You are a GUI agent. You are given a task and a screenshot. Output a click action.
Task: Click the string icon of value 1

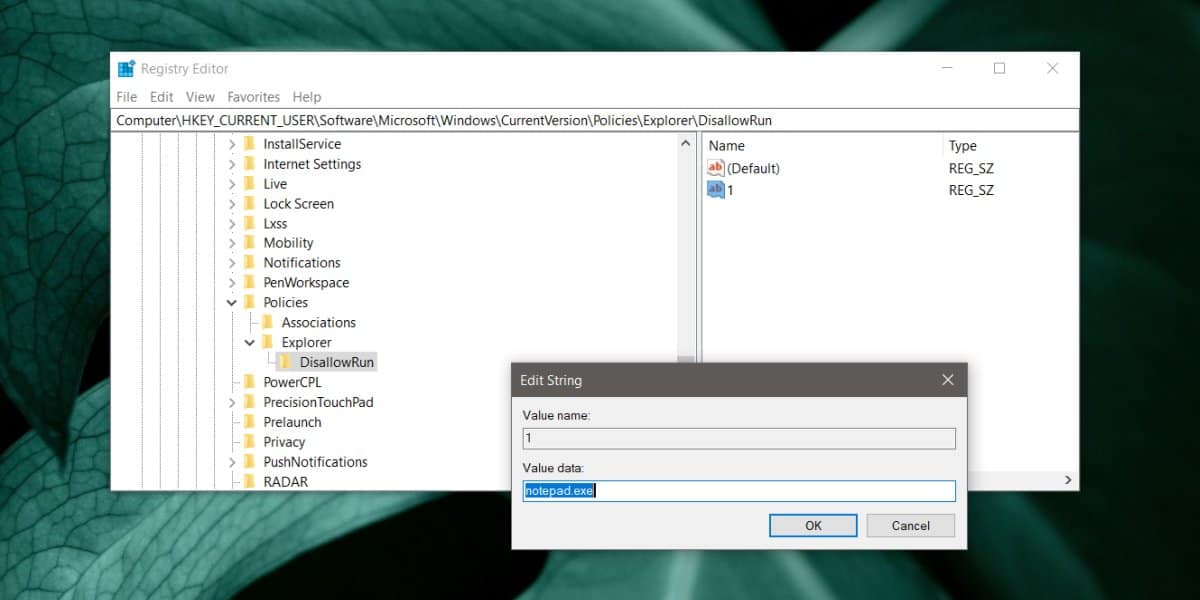[x=716, y=190]
